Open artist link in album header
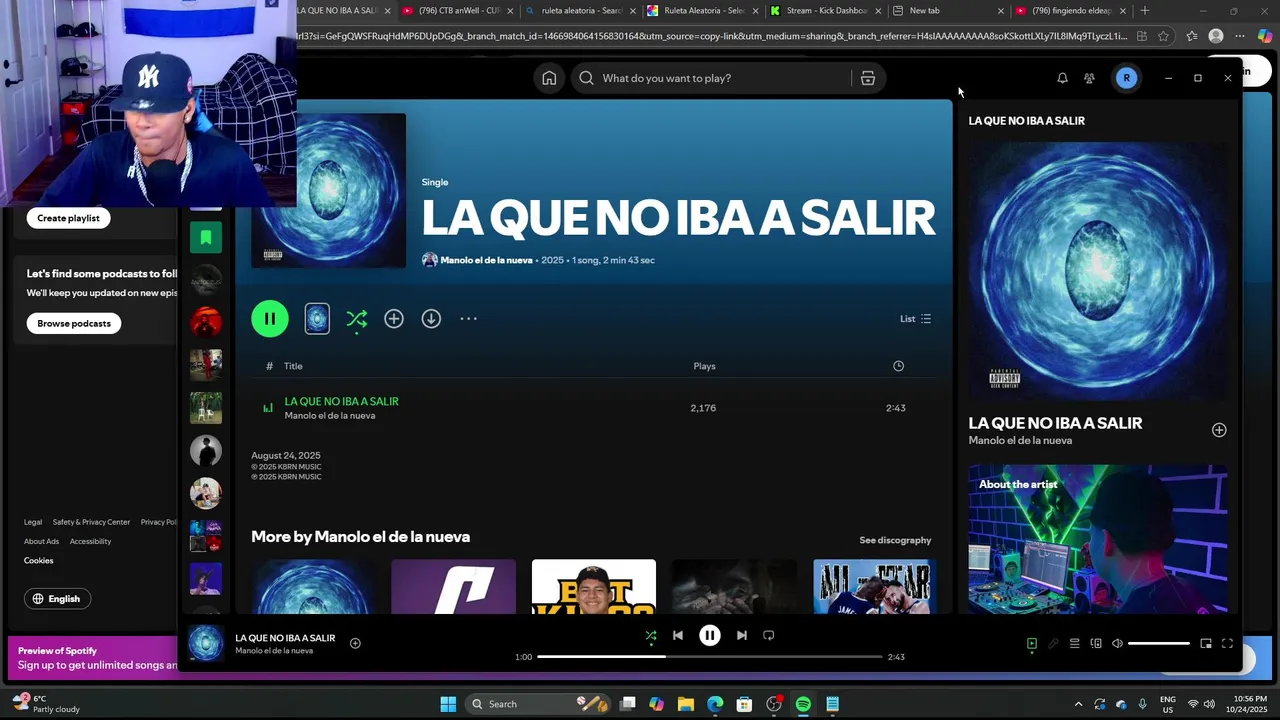 tap(486, 260)
